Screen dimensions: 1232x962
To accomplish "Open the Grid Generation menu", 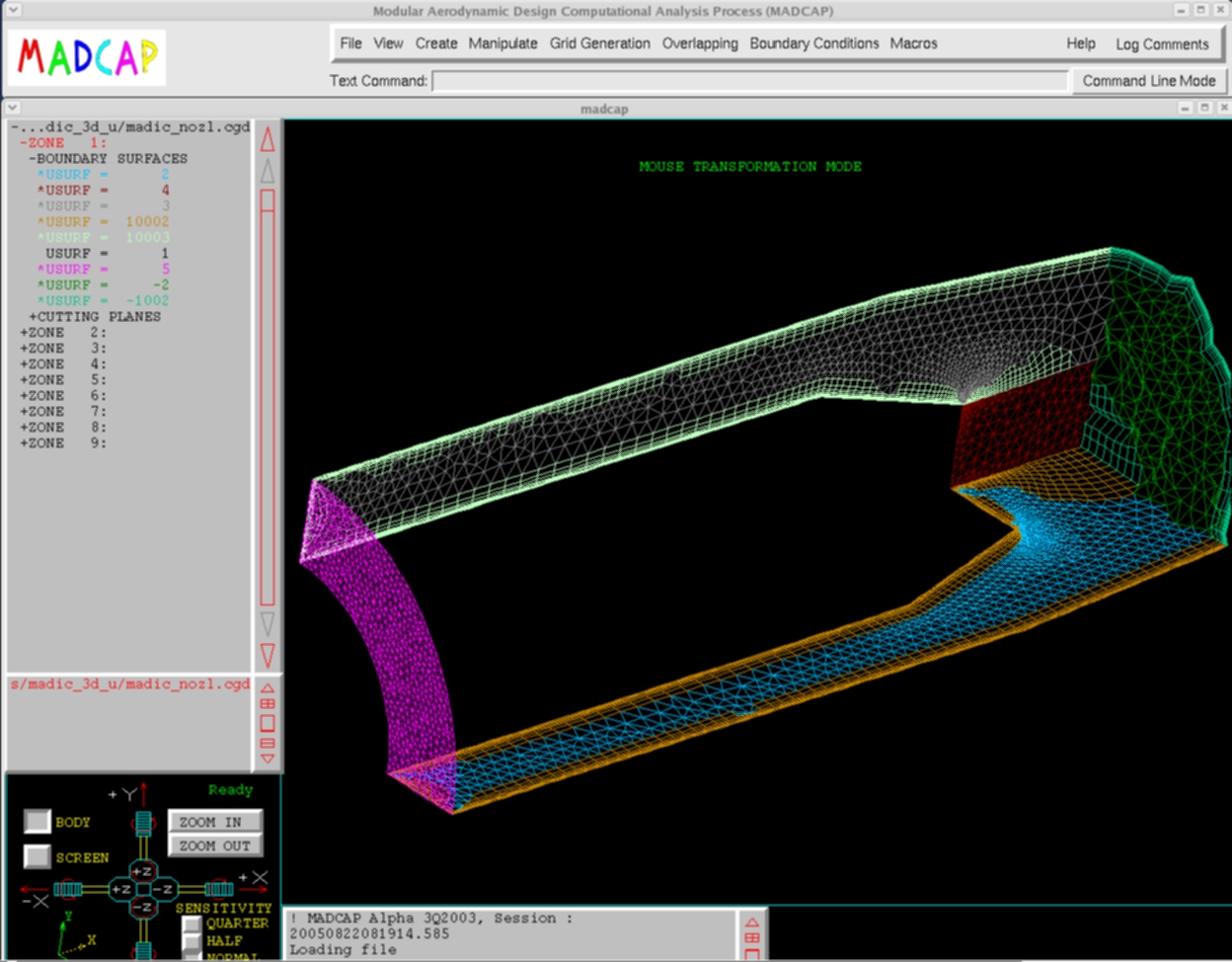I will (599, 43).
